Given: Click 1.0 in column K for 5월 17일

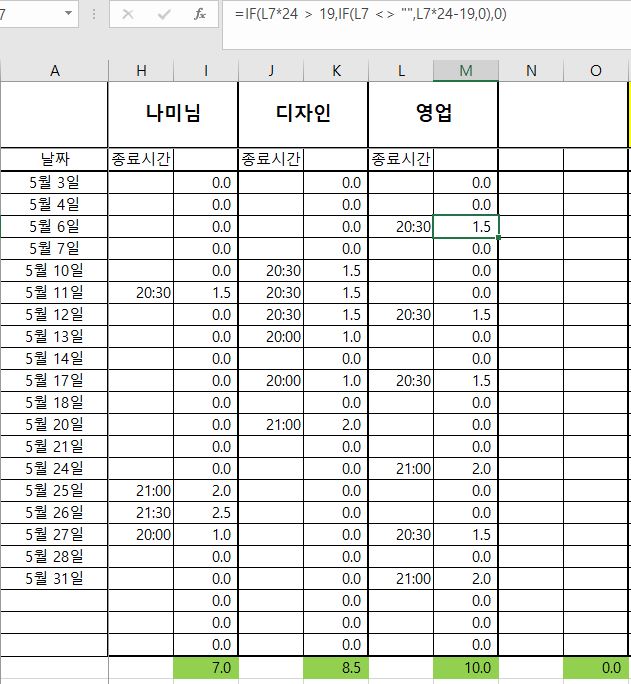Looking at the screenshot, I should click(x=336, y=380).
